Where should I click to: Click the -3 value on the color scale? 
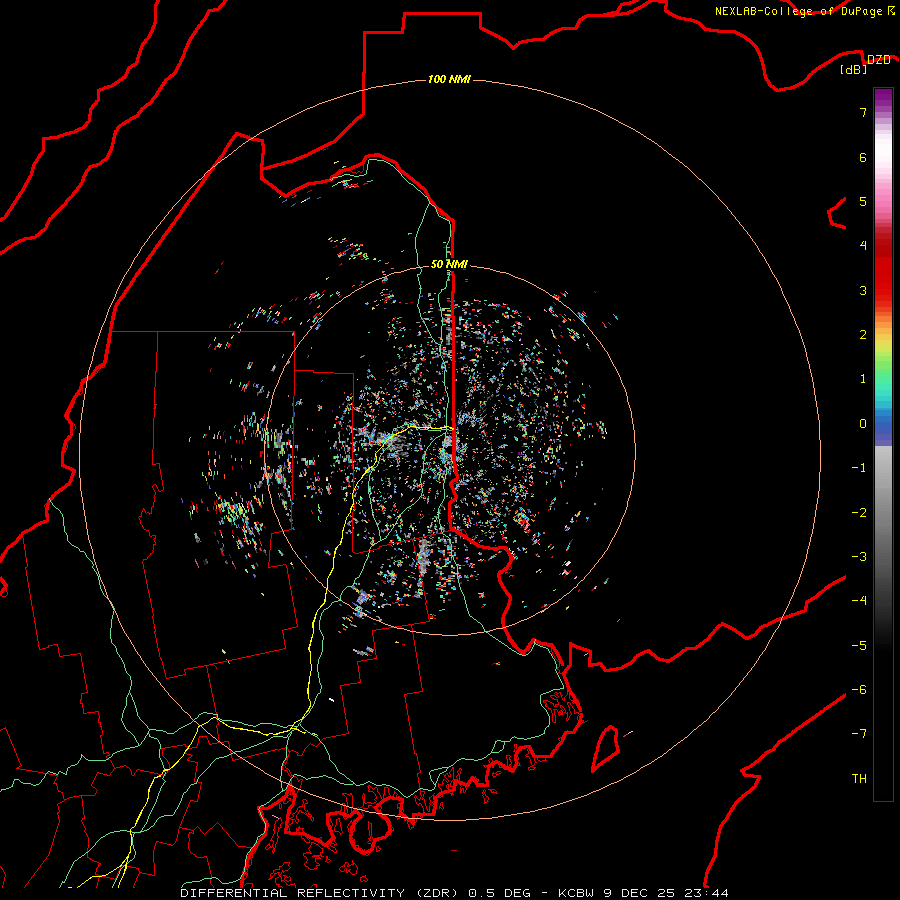coord(859,557)
